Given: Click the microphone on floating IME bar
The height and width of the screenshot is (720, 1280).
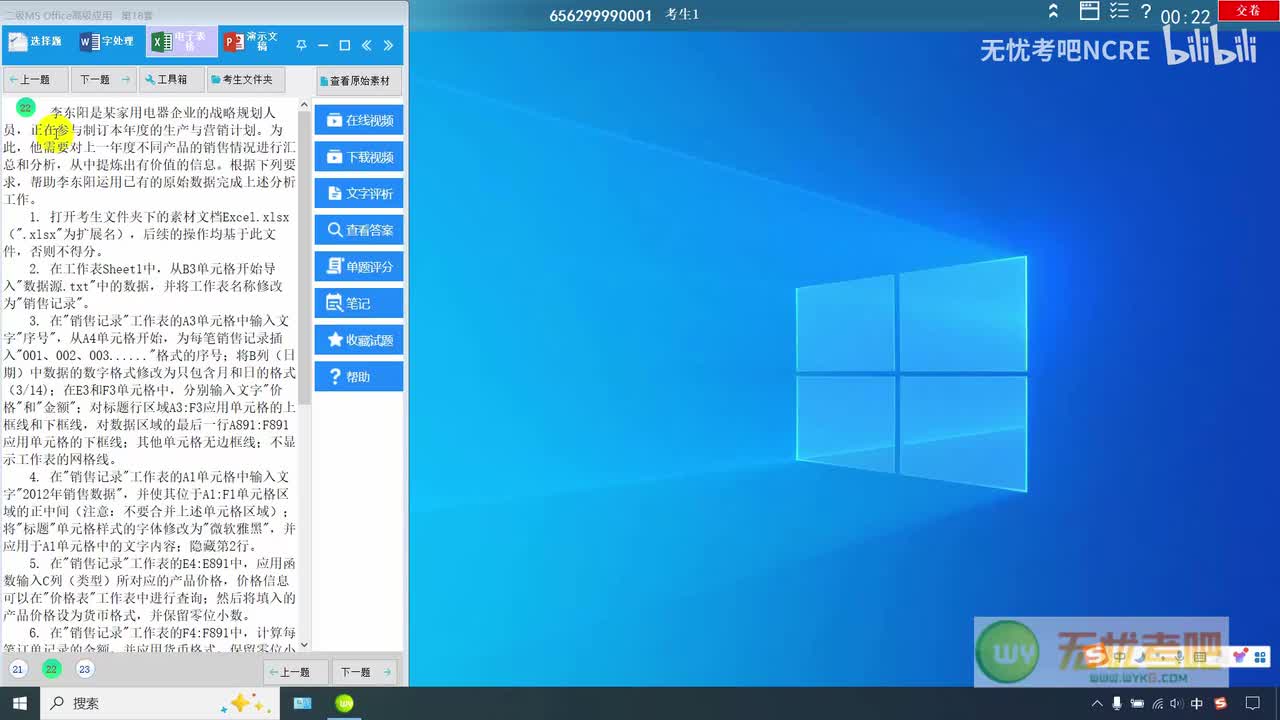Looking at the screenshot, I should (x=1180, y=657).
